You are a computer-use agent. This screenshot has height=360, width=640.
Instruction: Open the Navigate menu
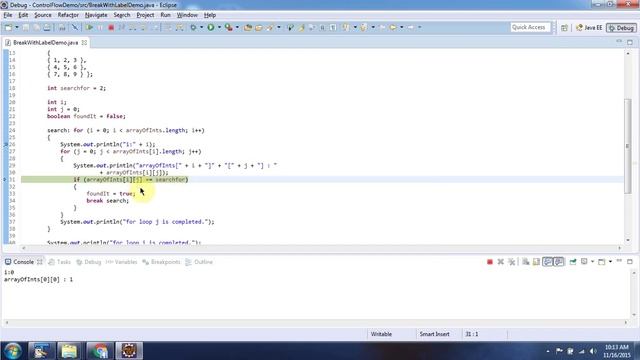[x=96, y=15]
